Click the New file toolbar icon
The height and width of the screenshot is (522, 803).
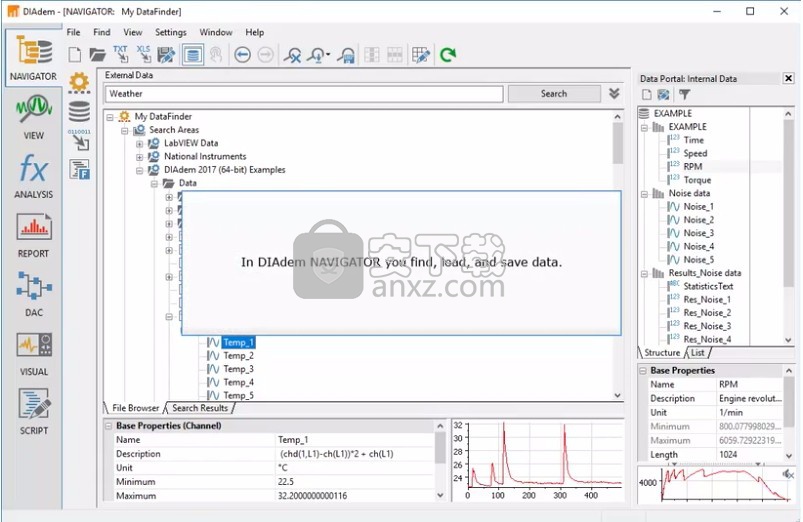click(75, 54)
